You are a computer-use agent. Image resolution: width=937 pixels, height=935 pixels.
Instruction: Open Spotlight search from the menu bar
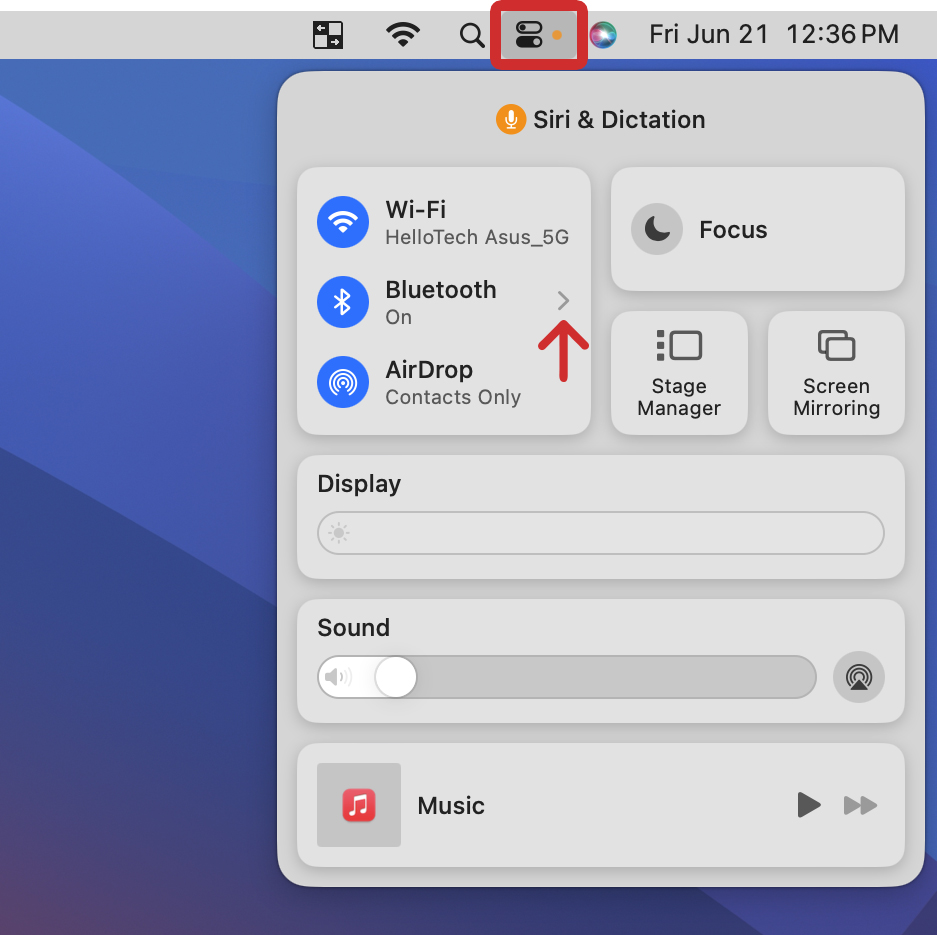[x=472, y=34]
